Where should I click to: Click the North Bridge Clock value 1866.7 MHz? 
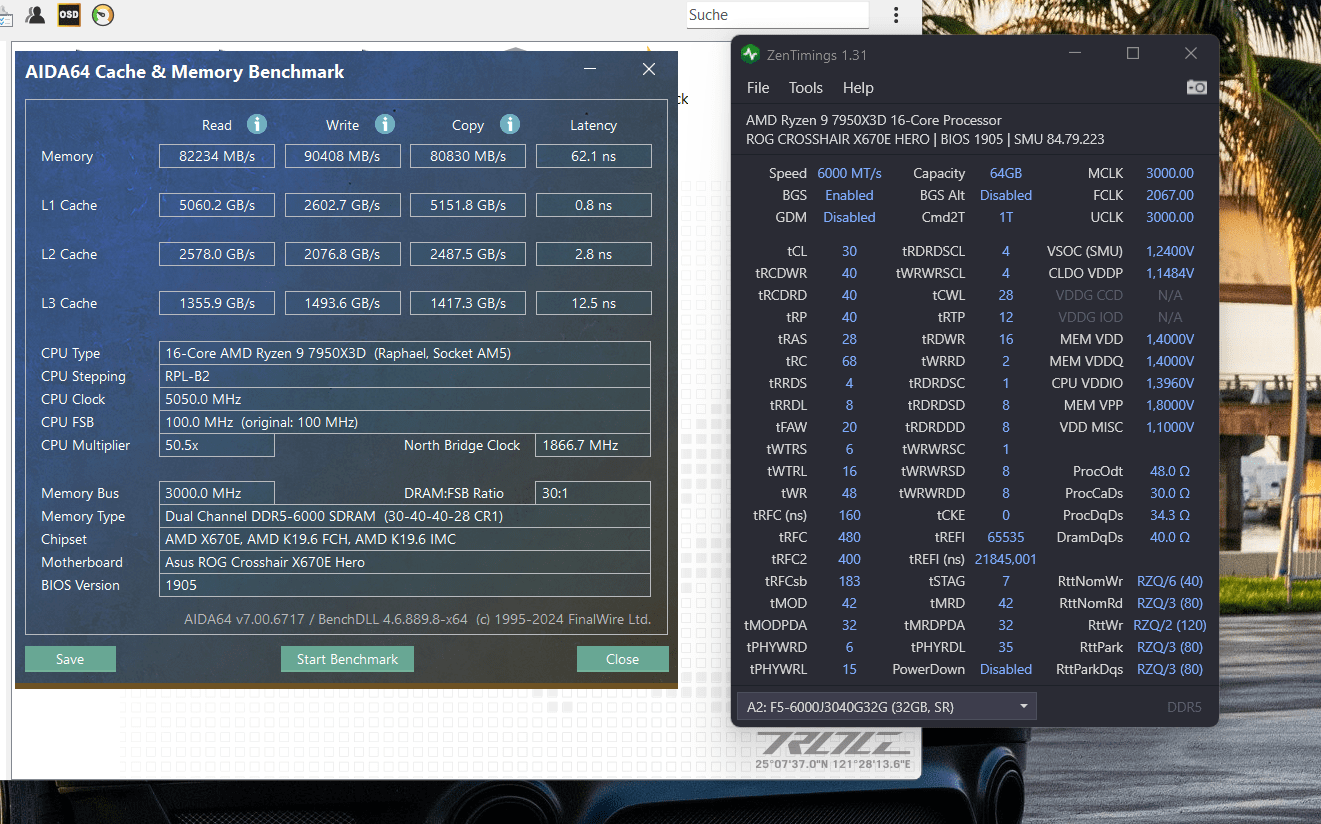click(594, 445)
